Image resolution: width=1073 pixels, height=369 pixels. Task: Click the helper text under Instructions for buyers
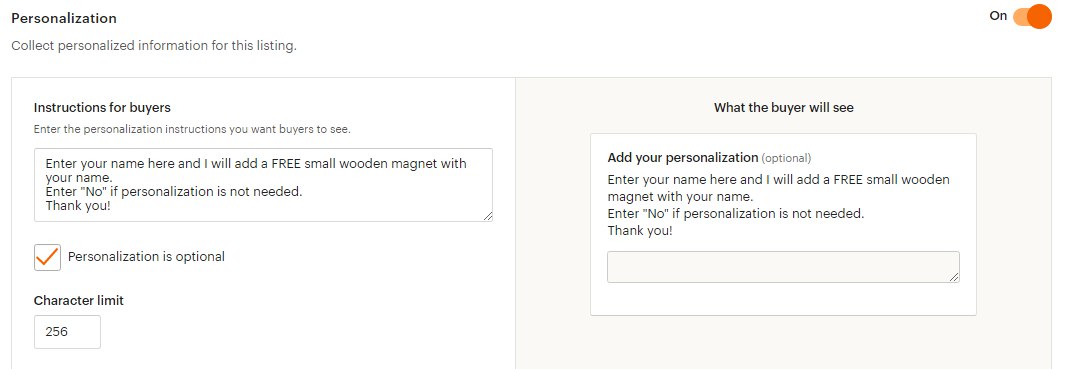click(x=192, y=129)
